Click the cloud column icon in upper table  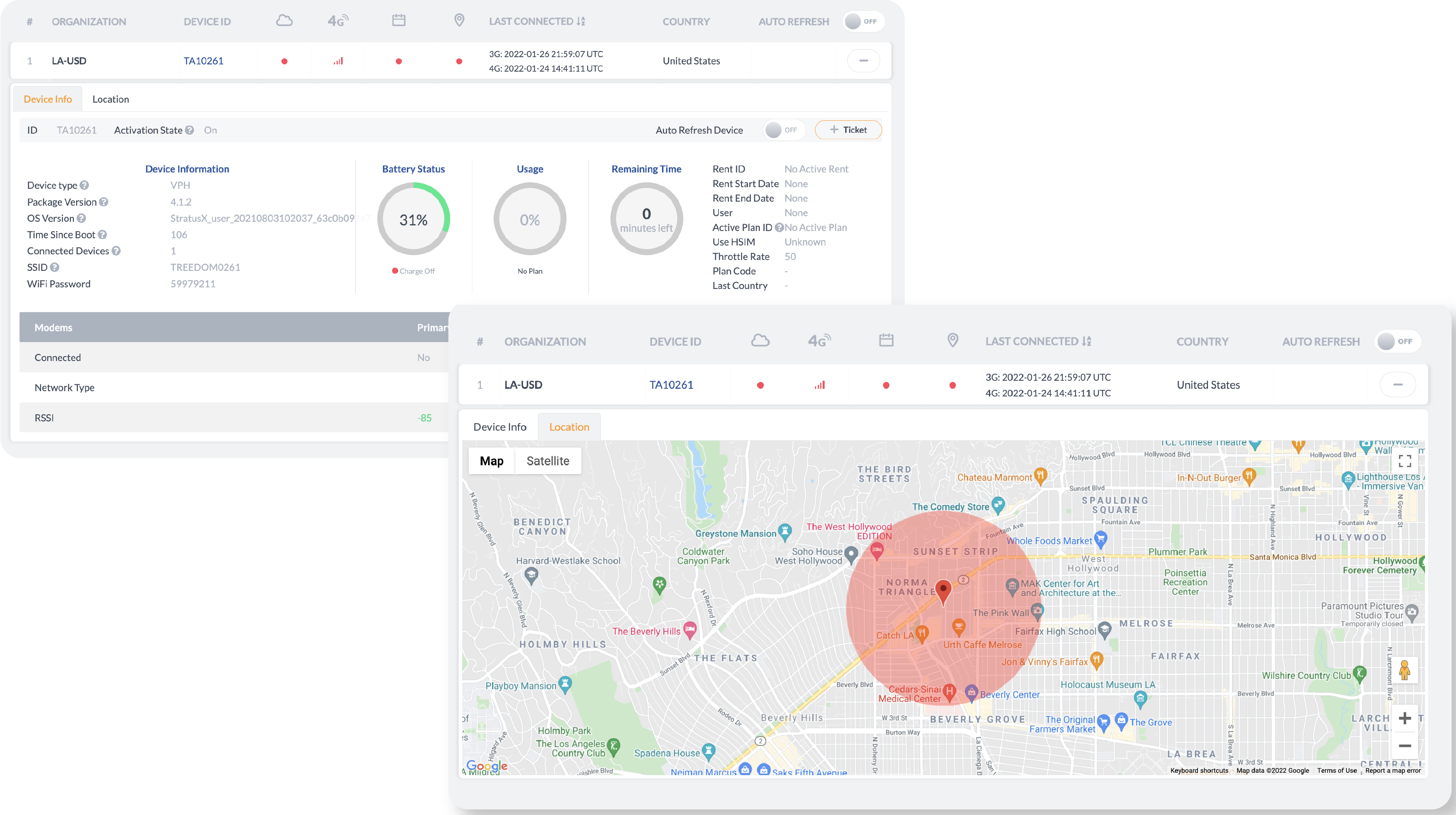tap(284, 21)
